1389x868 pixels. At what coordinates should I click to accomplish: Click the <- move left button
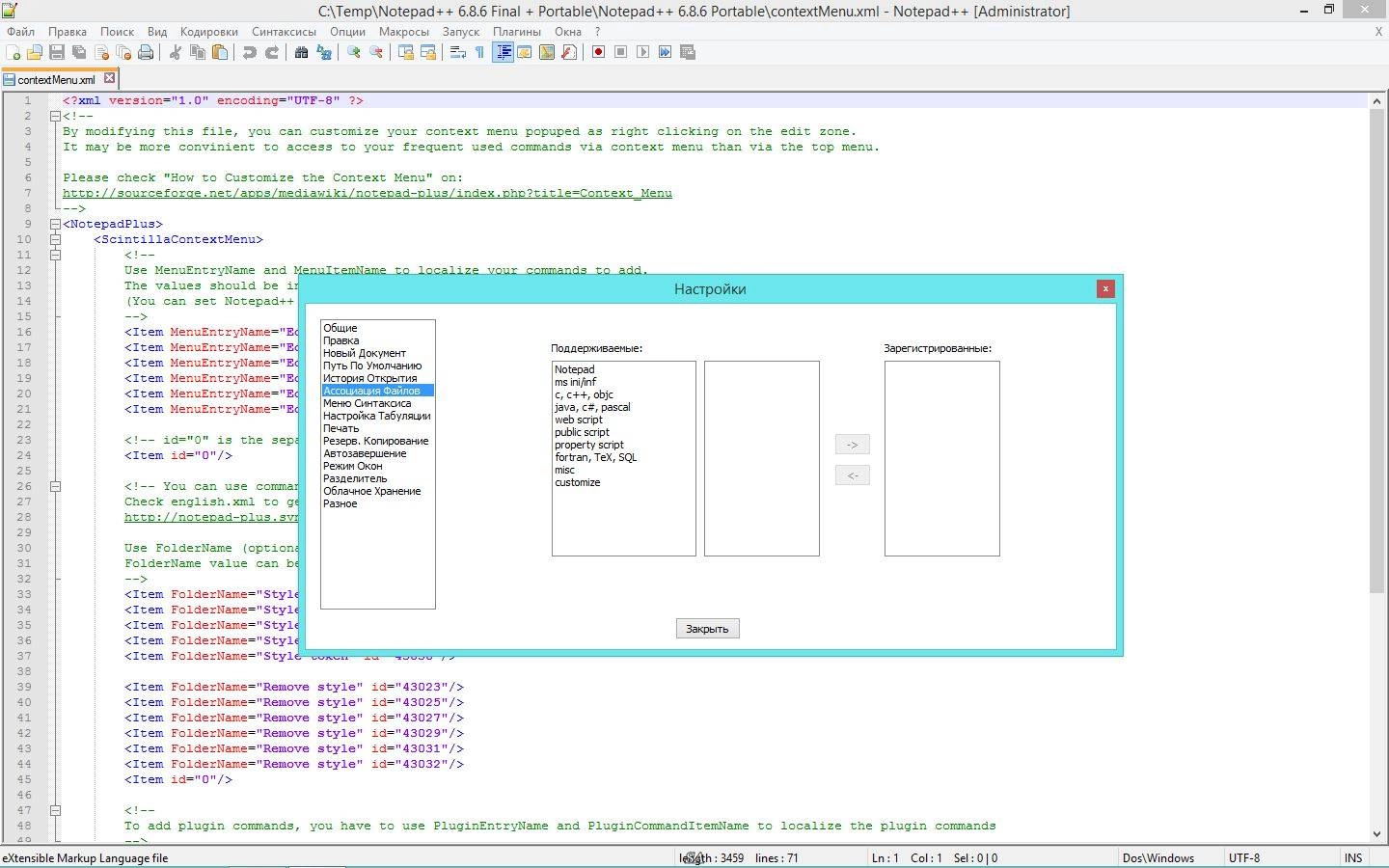pyautogui.click(x=852, y=475)
